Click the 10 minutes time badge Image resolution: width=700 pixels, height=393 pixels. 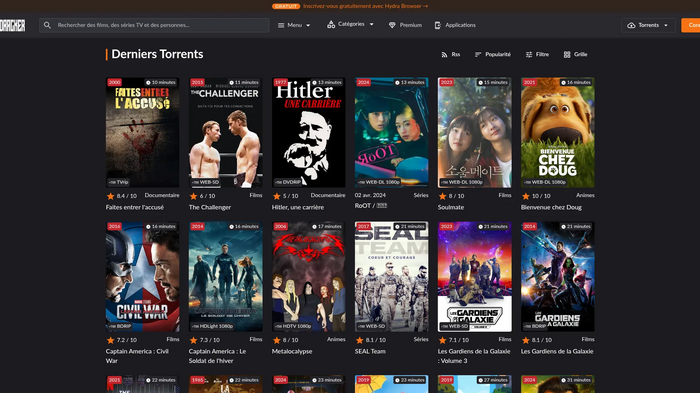[161, 82]
